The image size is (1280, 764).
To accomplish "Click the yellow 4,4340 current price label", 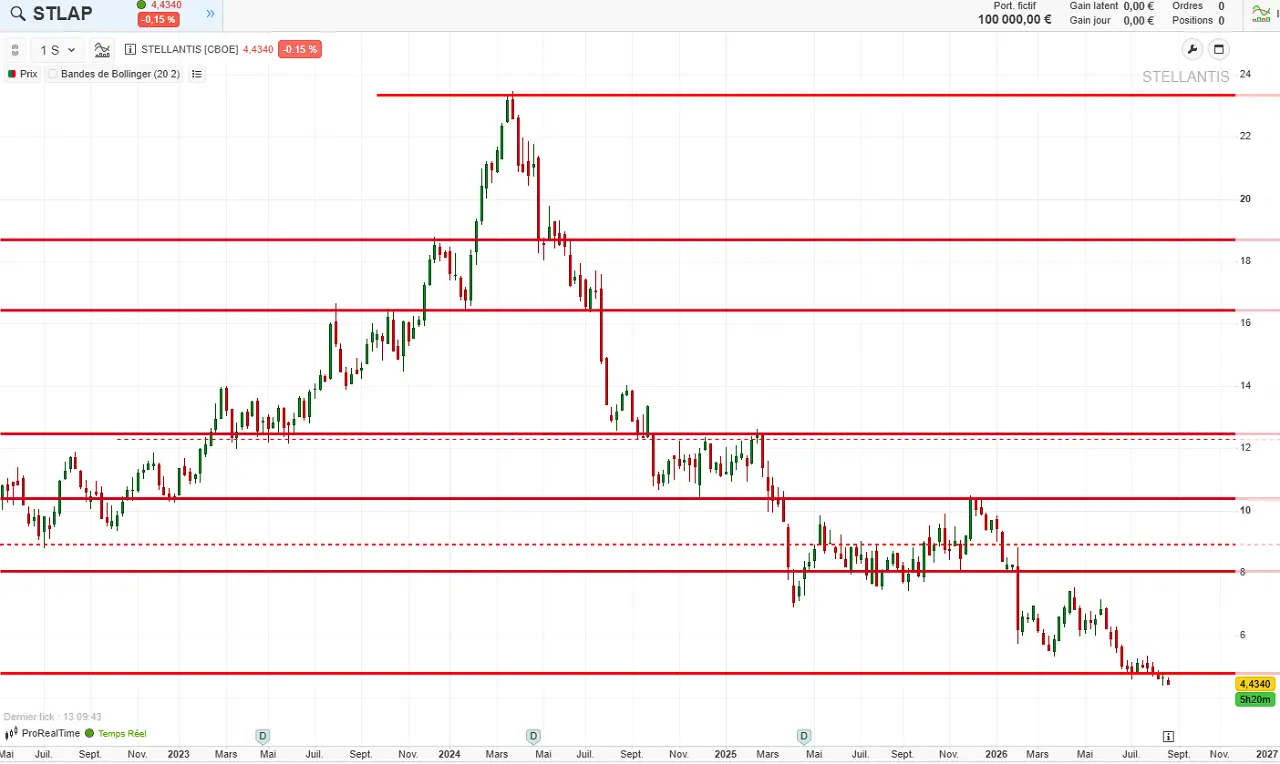I will click(1254, 684).
